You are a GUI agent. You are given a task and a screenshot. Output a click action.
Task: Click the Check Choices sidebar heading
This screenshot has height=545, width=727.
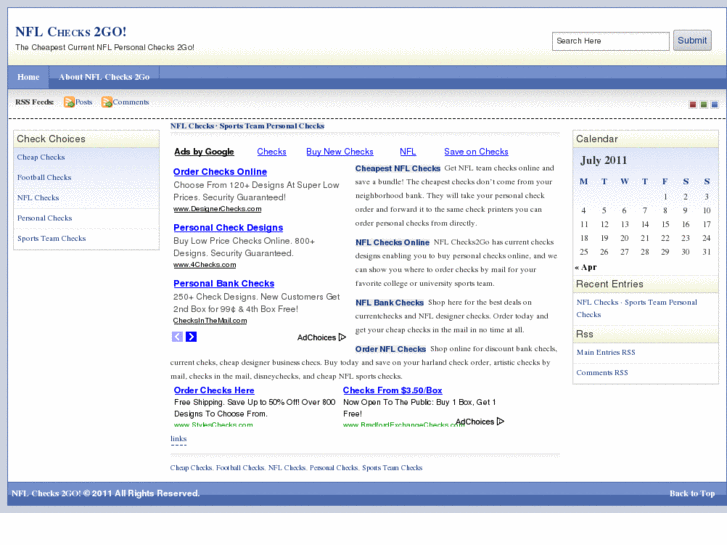(x=51, y=139)
